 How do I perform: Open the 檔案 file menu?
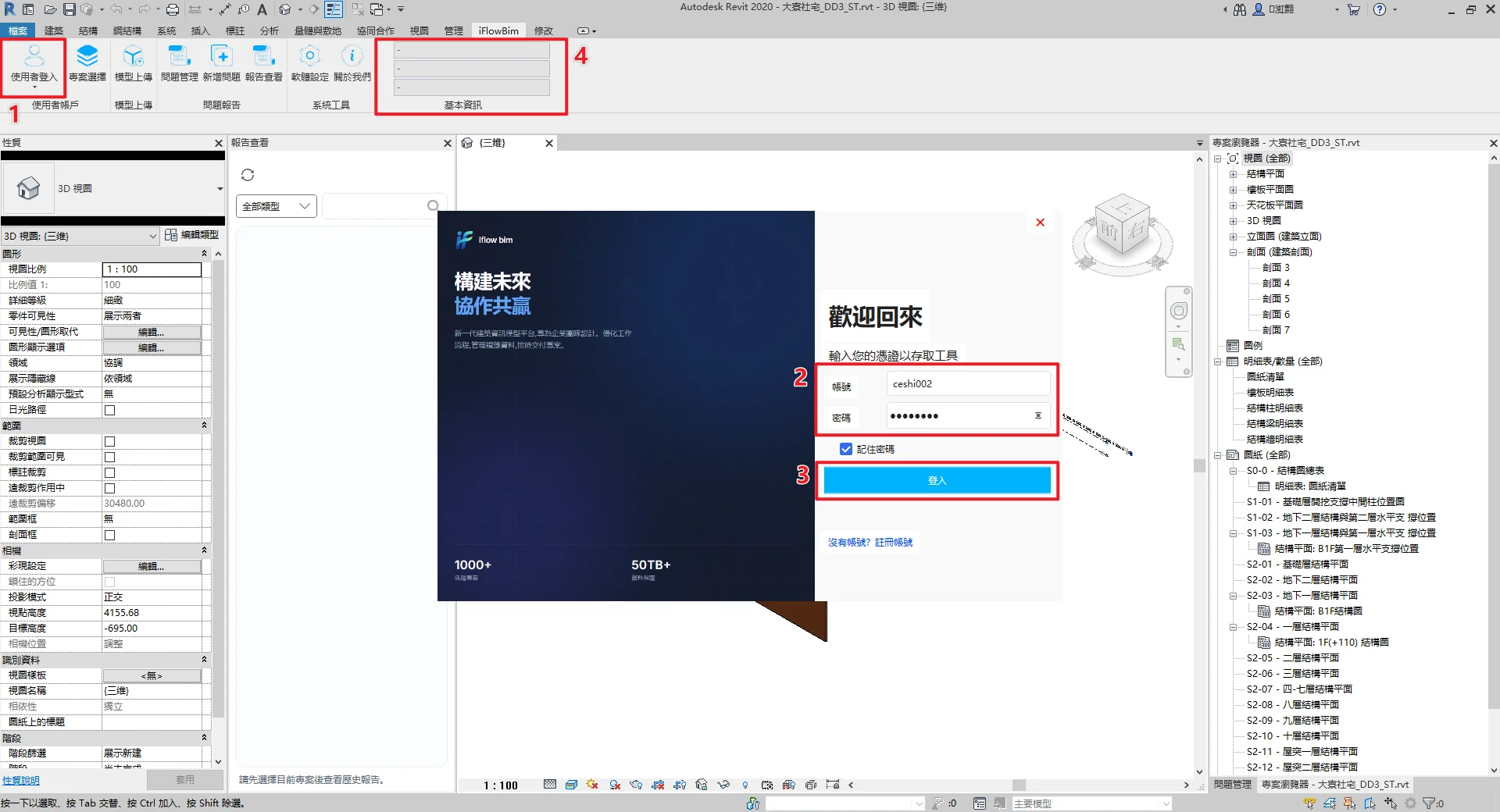(17, 30)
